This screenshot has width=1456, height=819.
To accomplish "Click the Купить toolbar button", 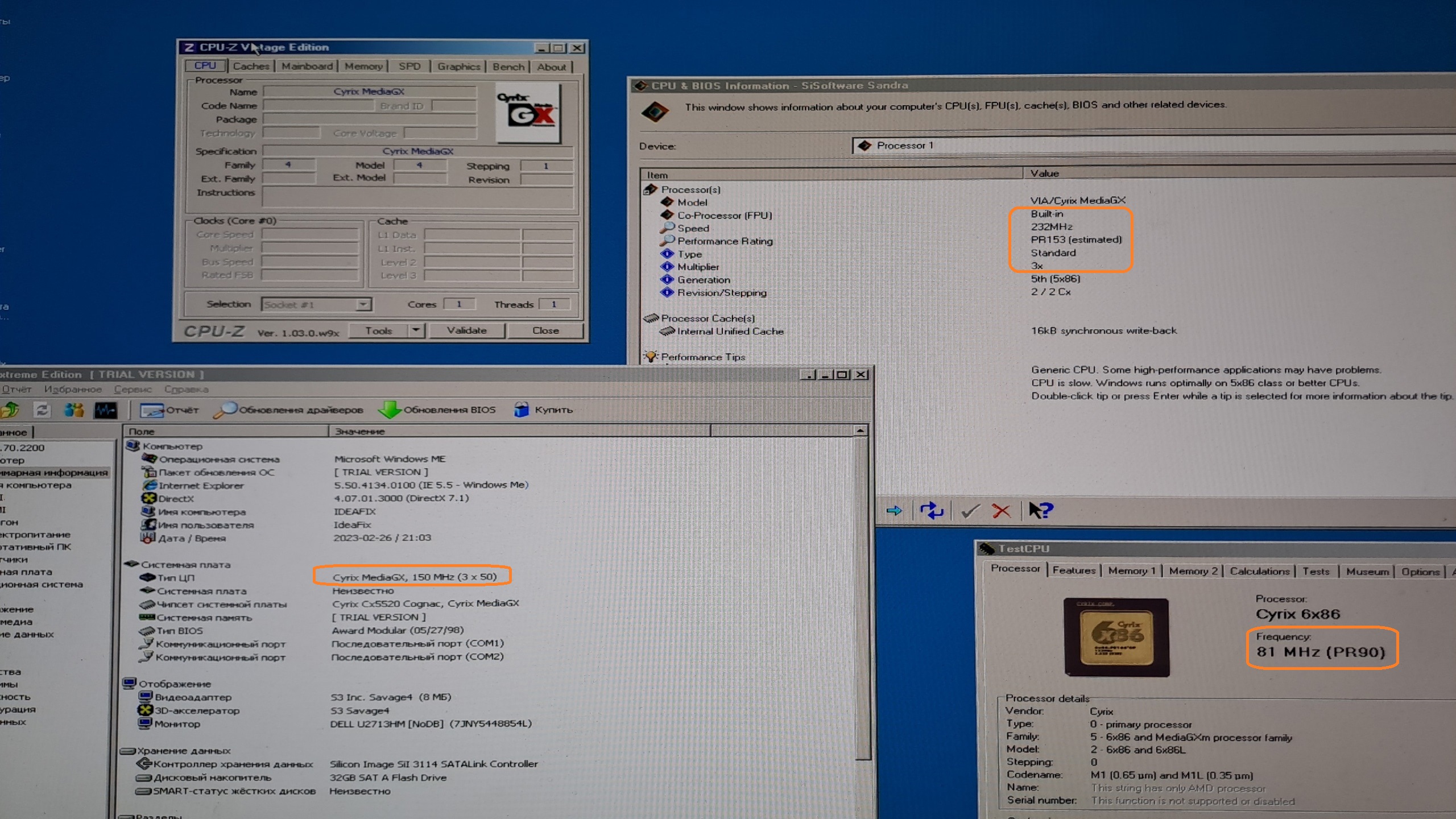I will [x=544, y=409].
